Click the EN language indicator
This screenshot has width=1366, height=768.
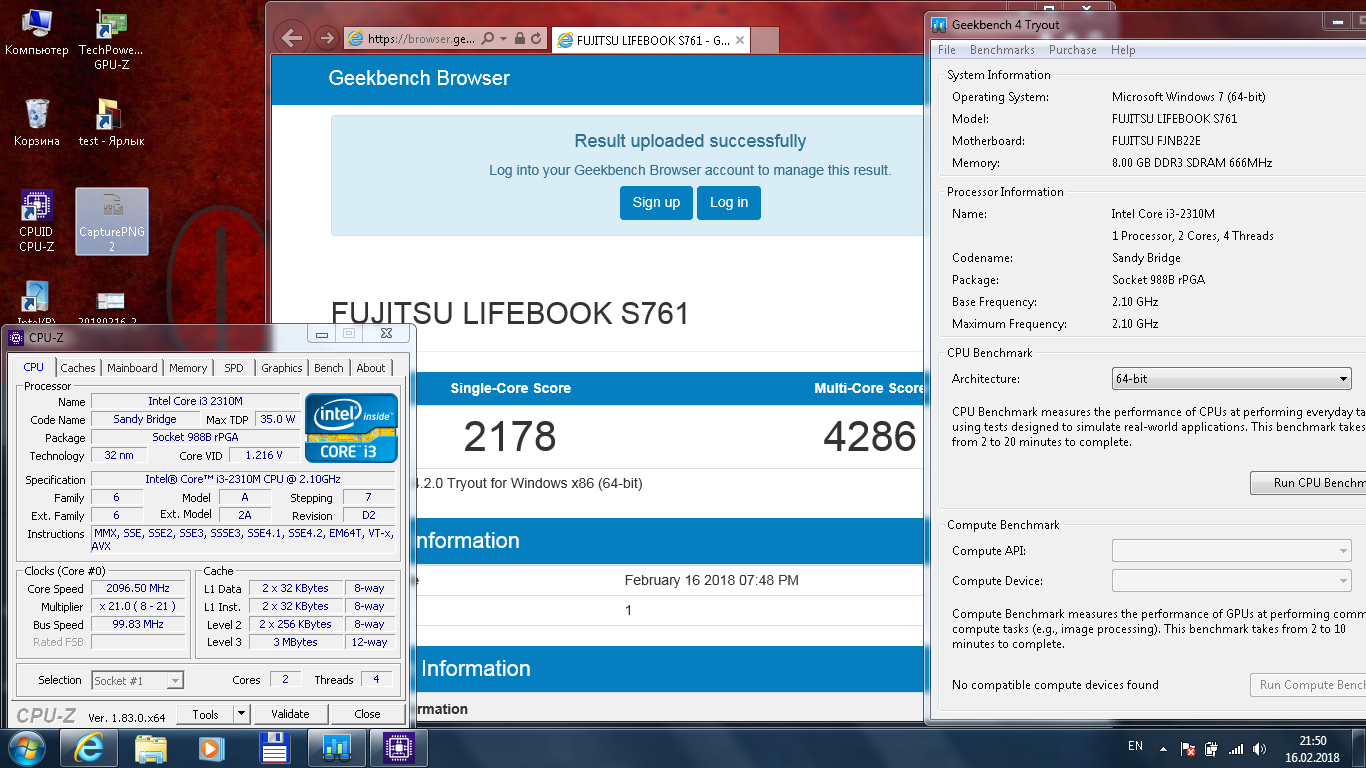tap(1135, 746)
